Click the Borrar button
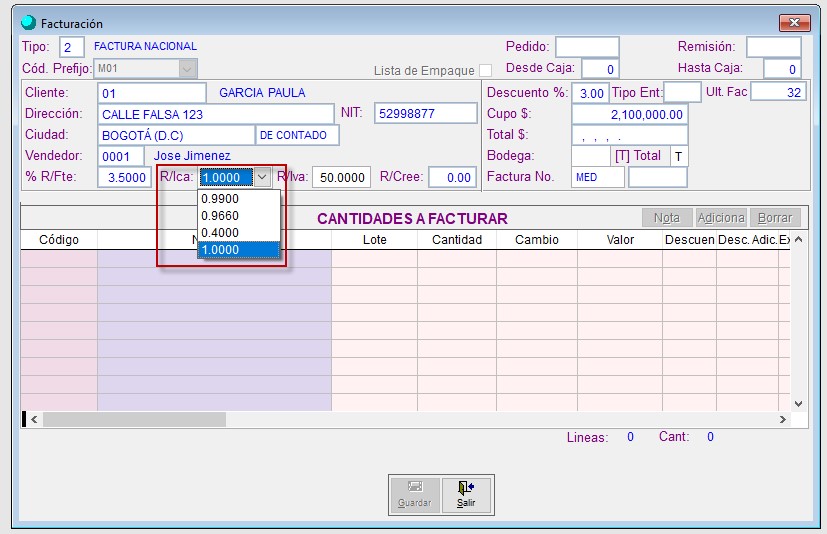 775,217
